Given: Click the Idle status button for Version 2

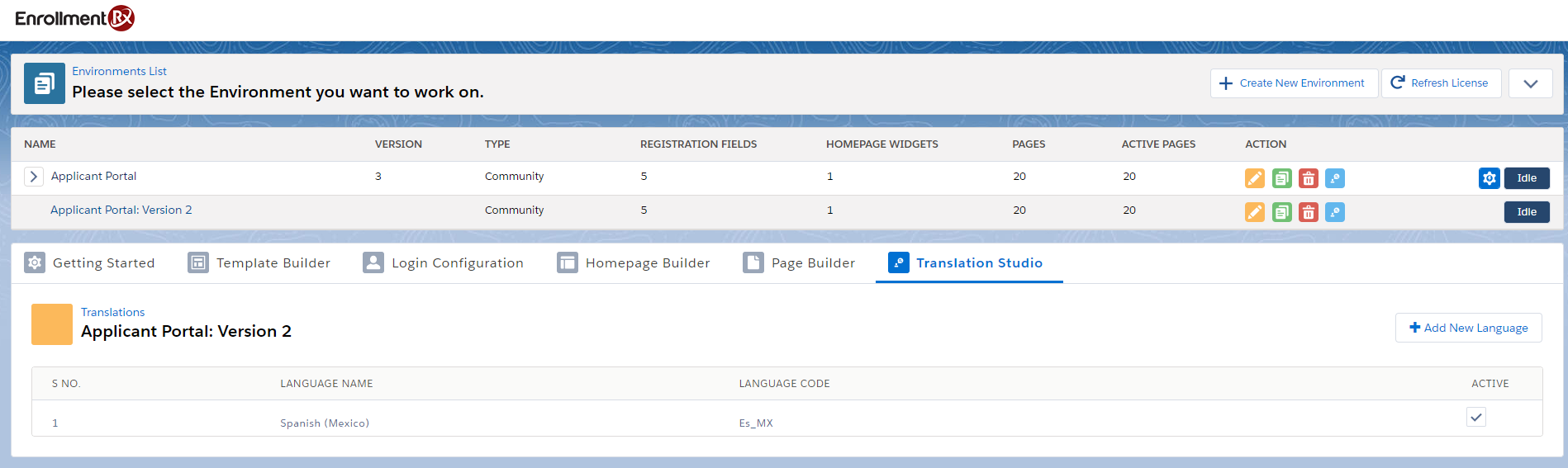Looking at the screenshot, I should 1526,212.
